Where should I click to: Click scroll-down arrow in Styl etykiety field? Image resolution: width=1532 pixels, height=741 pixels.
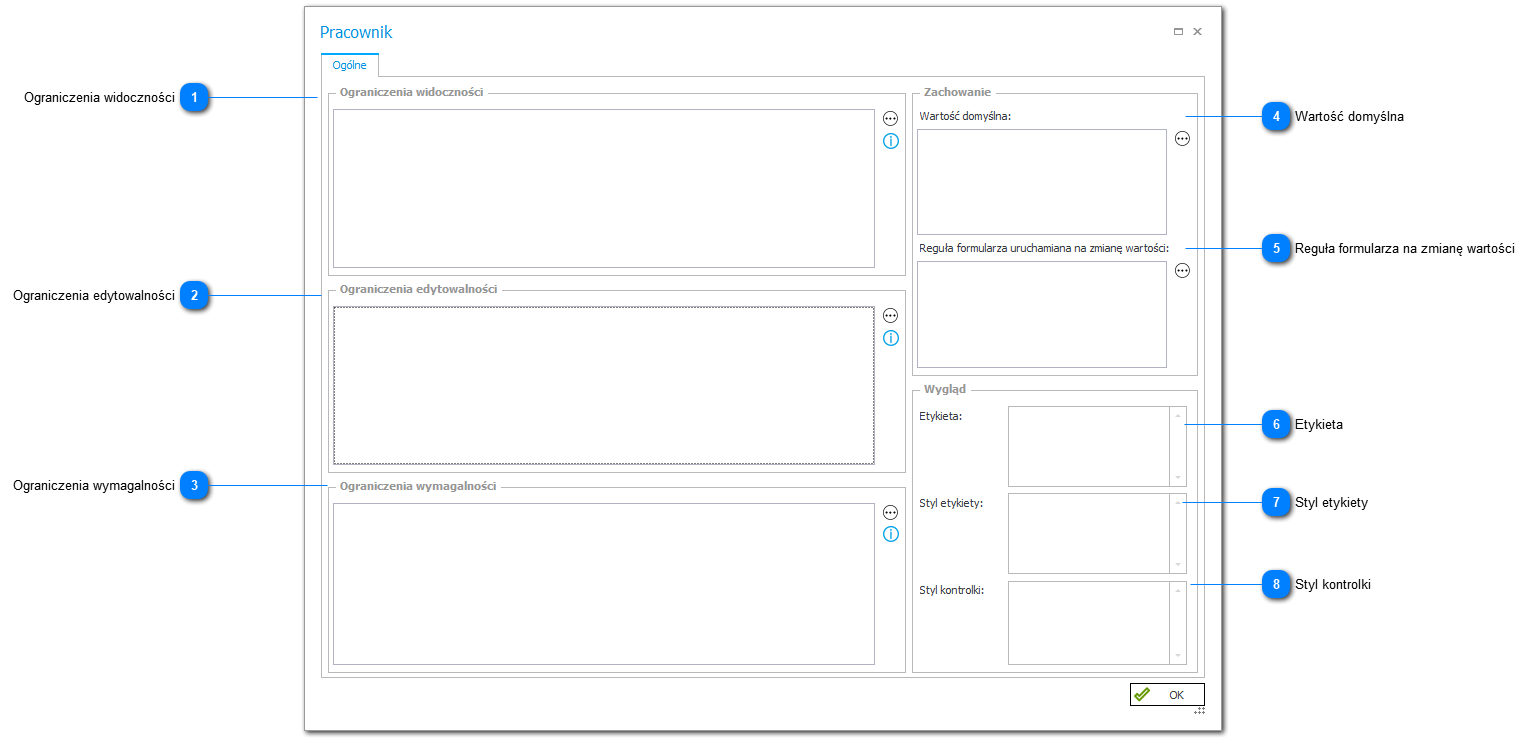1178,565
